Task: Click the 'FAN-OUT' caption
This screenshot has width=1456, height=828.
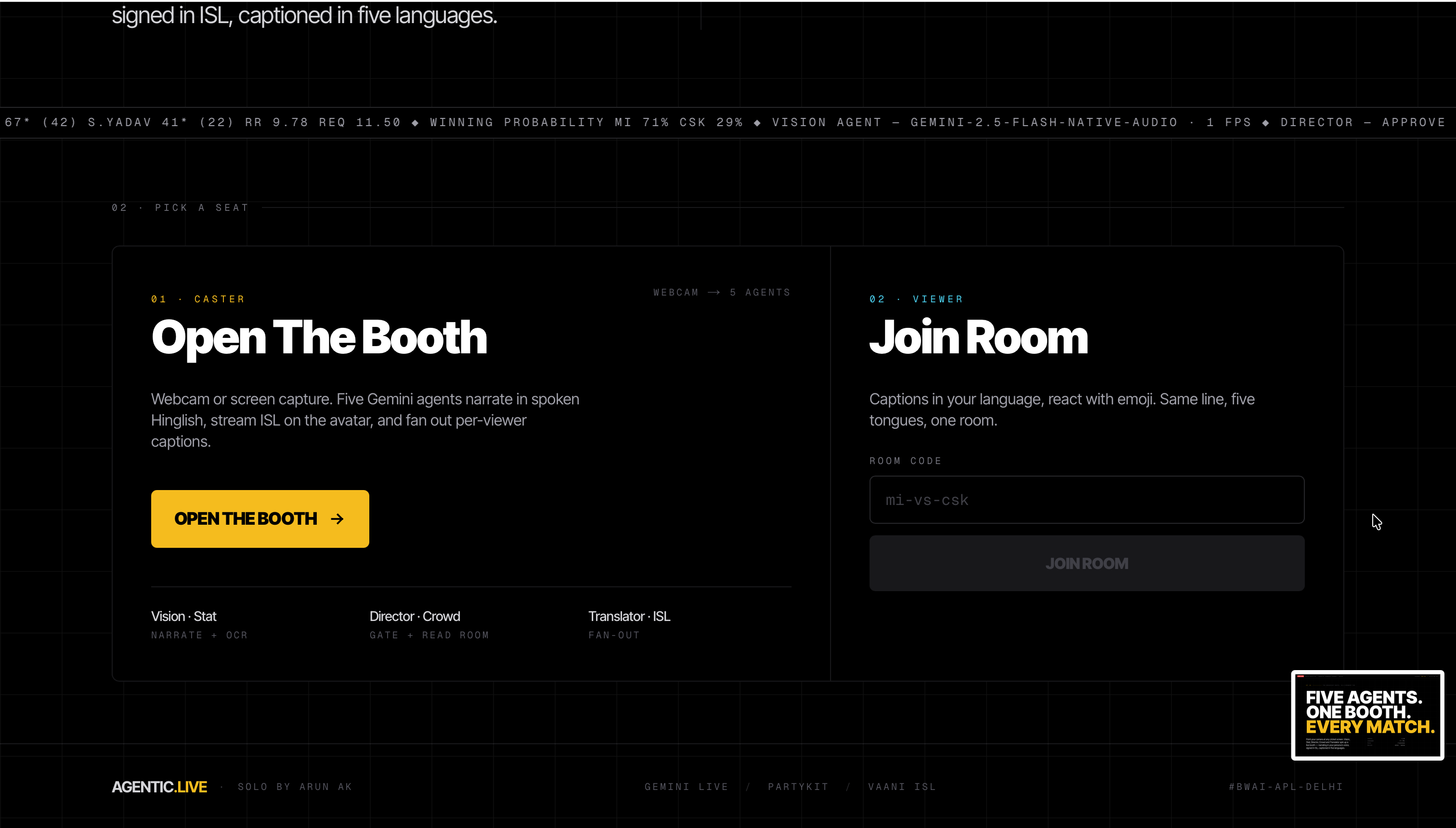Action: click(614, 635)
